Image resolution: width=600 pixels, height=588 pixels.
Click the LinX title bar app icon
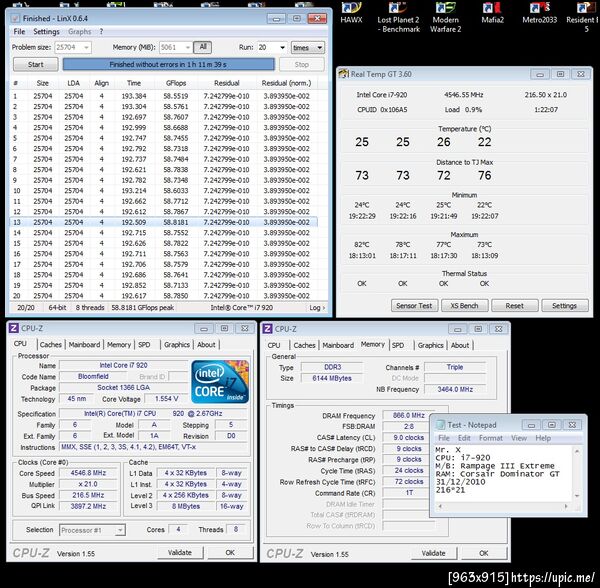coord(15,18)
